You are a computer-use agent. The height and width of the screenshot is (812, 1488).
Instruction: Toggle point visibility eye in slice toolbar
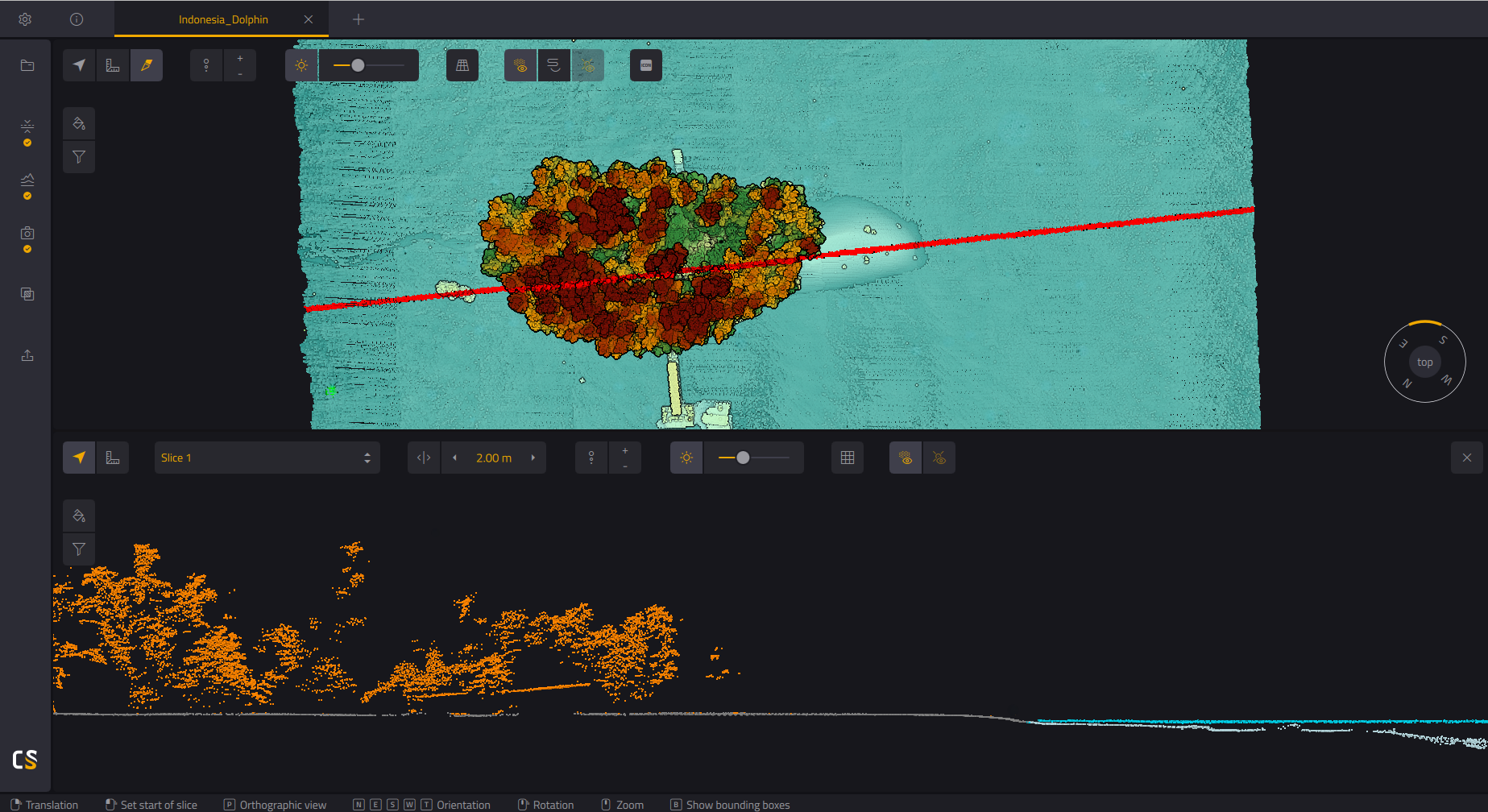tap(906, 458)
